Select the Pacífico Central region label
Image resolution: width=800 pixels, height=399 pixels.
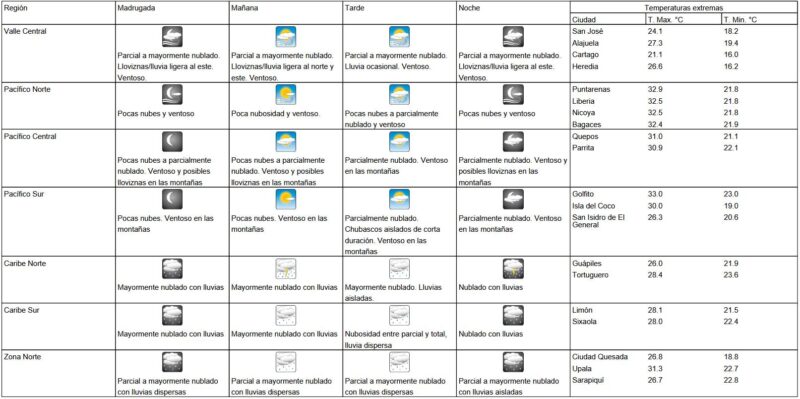click(x=30, y=136)
